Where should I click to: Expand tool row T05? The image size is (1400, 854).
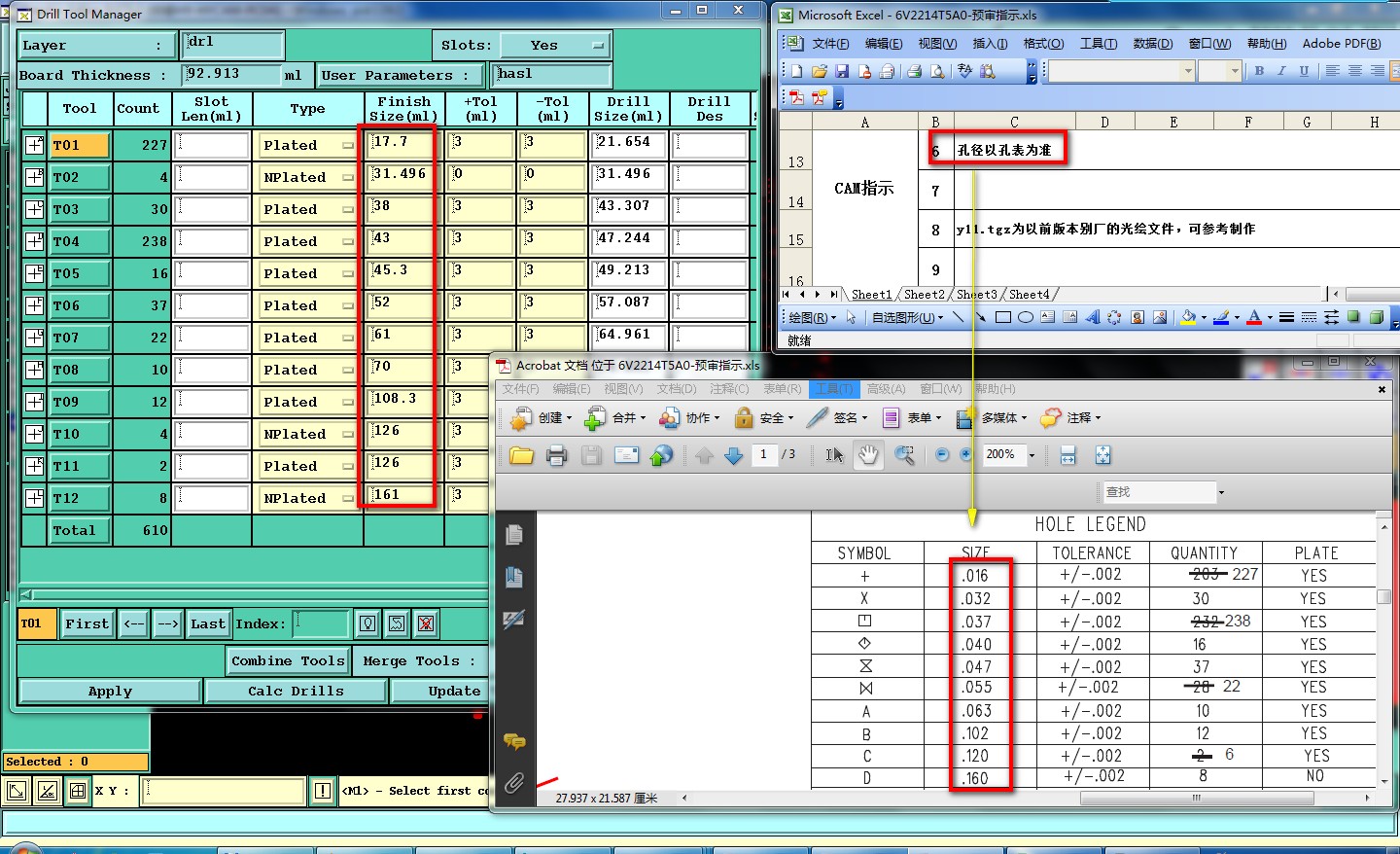point(34,273)
